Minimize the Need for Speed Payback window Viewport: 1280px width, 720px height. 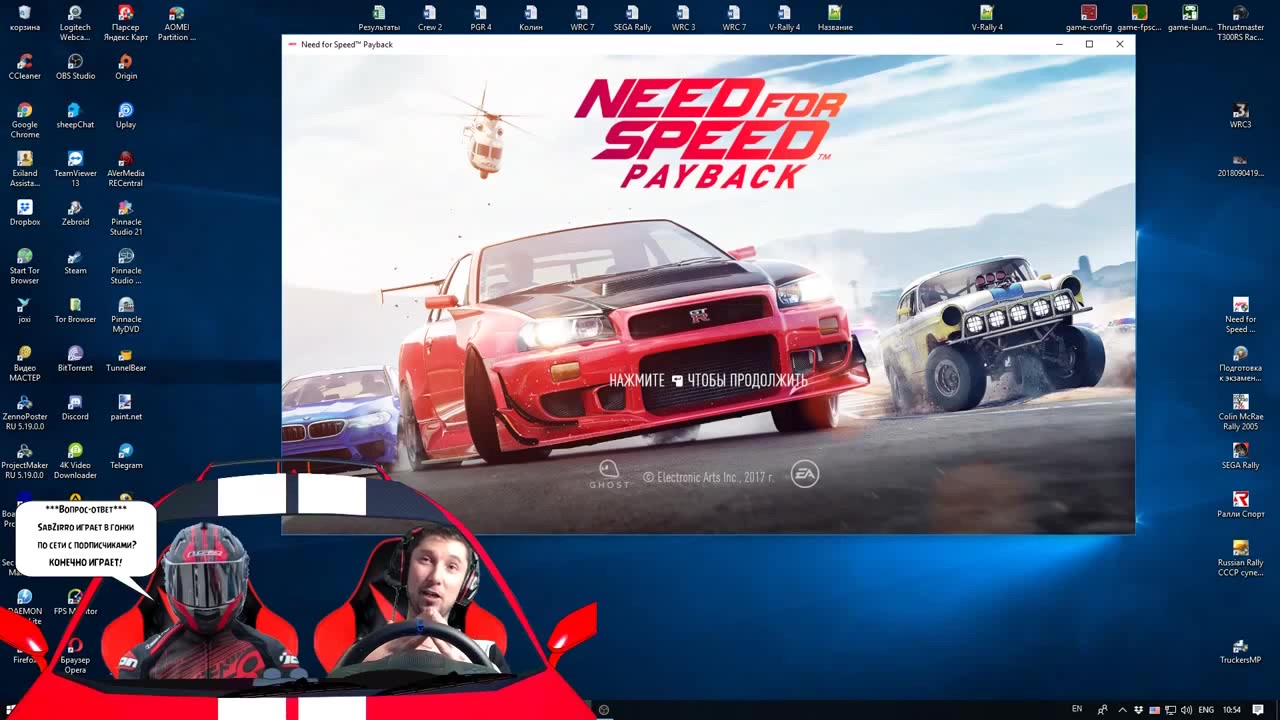click(1059, 44)
